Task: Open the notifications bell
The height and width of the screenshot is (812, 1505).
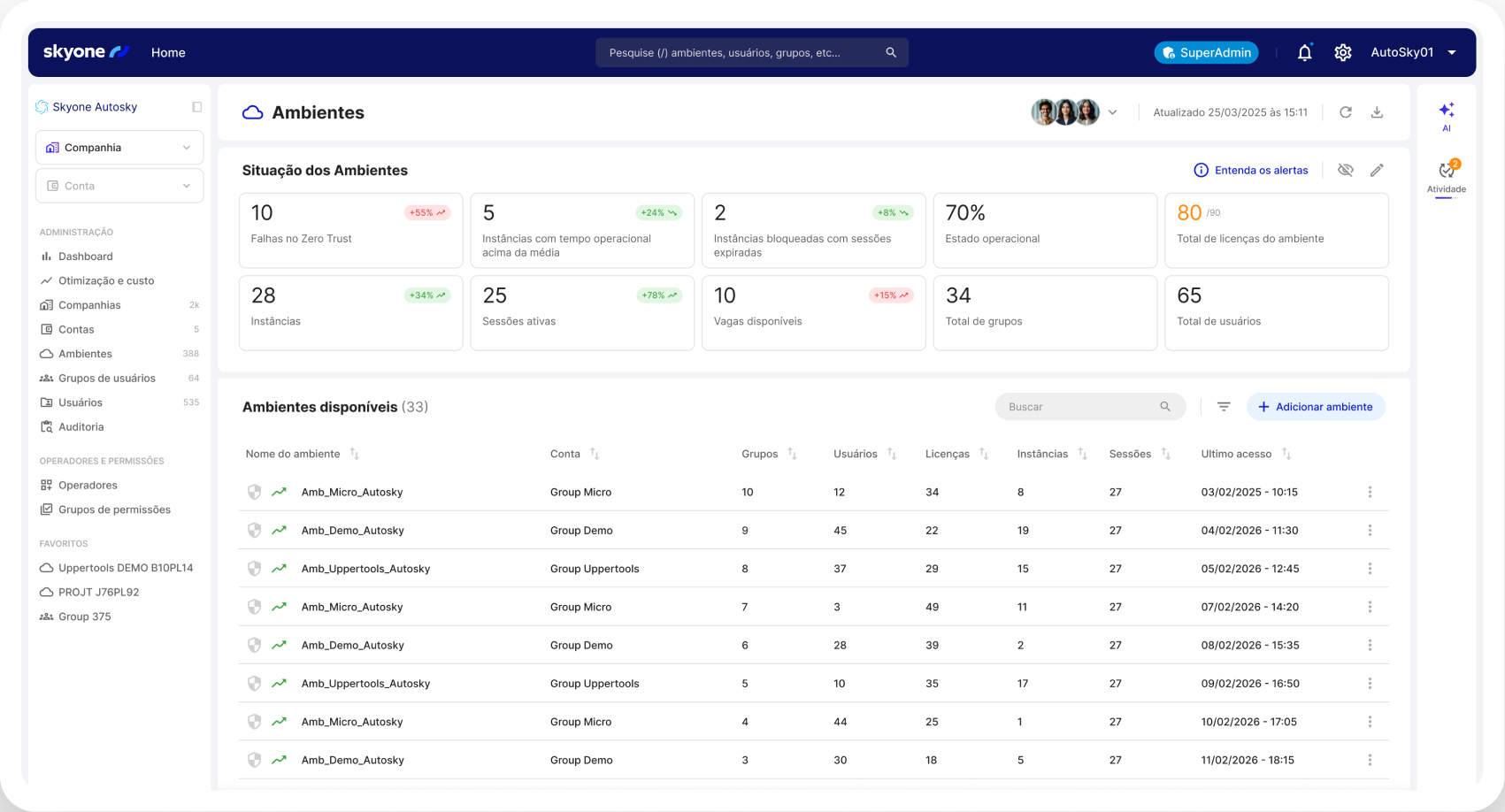Action: pyautogui.click(x=1304, y=53)
